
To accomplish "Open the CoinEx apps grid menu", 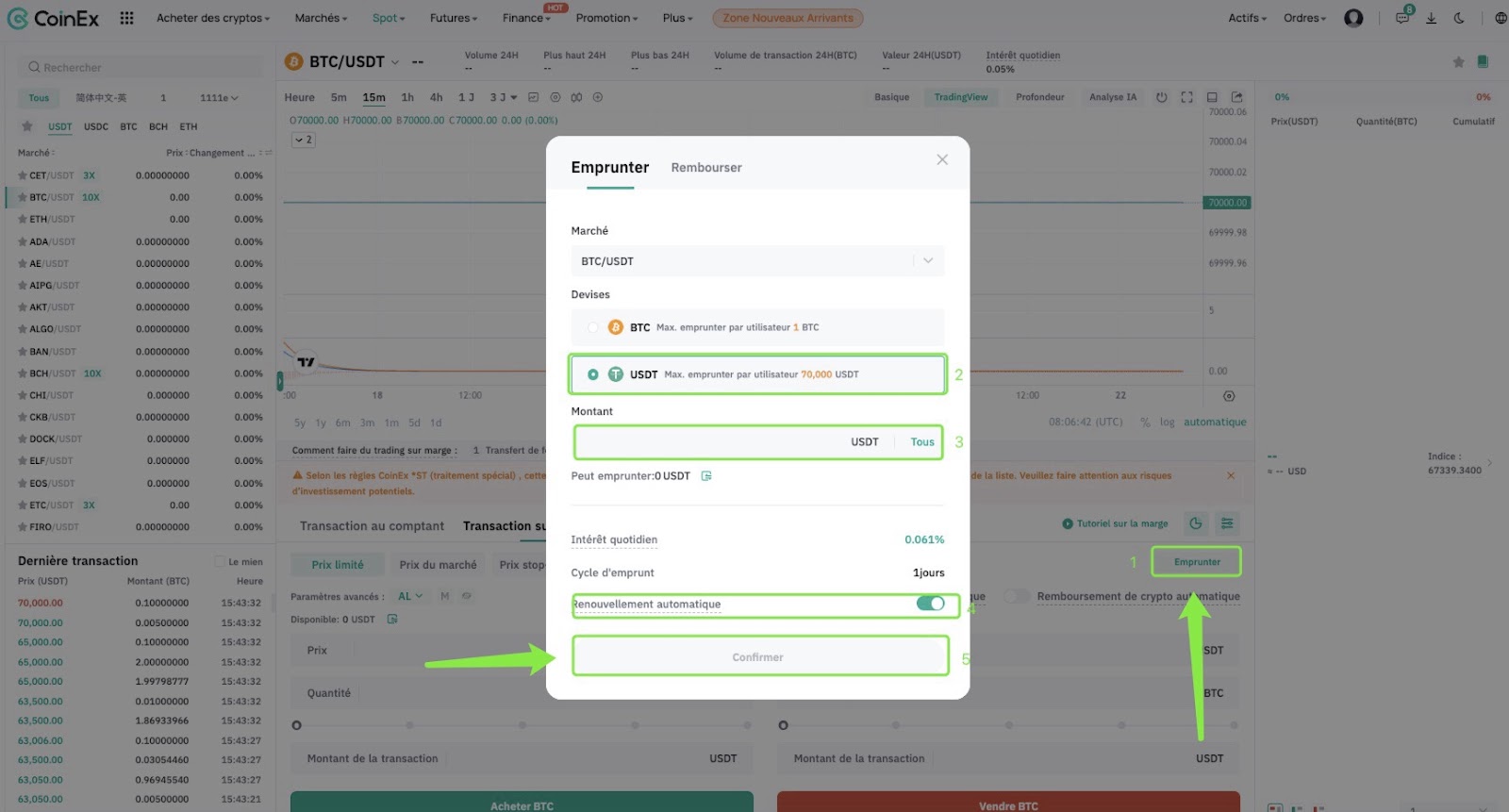I will 126,18.
